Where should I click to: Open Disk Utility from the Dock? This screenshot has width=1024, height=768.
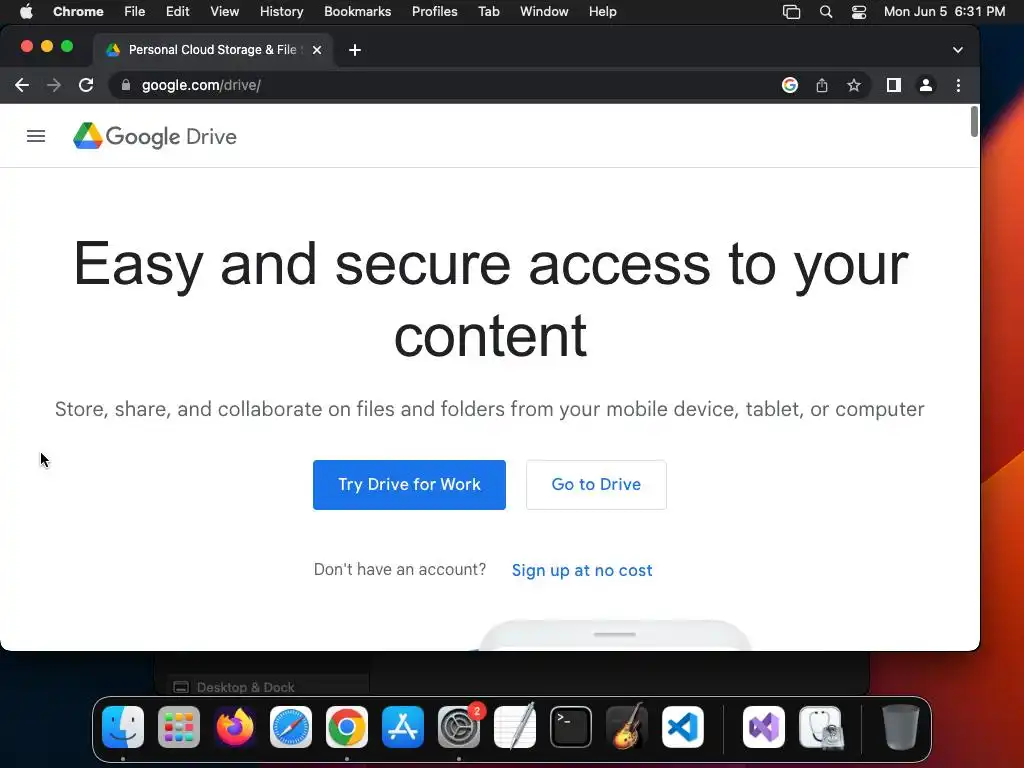pos(820,727)
